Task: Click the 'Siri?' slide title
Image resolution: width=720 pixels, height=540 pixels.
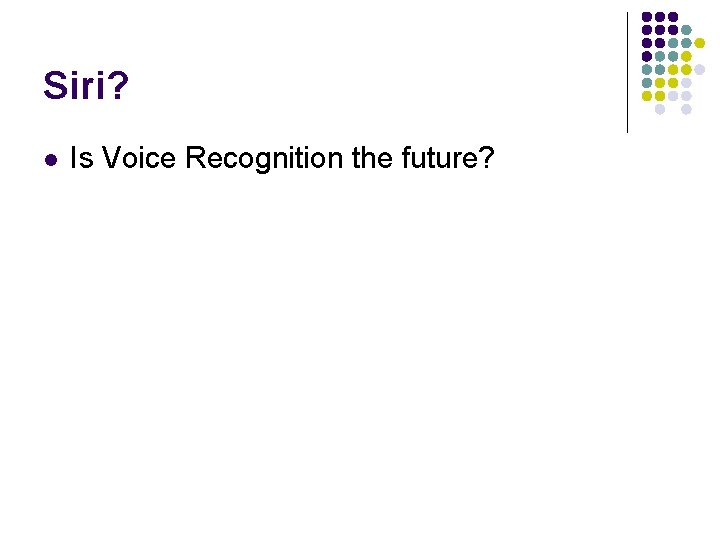Action: 85,87
